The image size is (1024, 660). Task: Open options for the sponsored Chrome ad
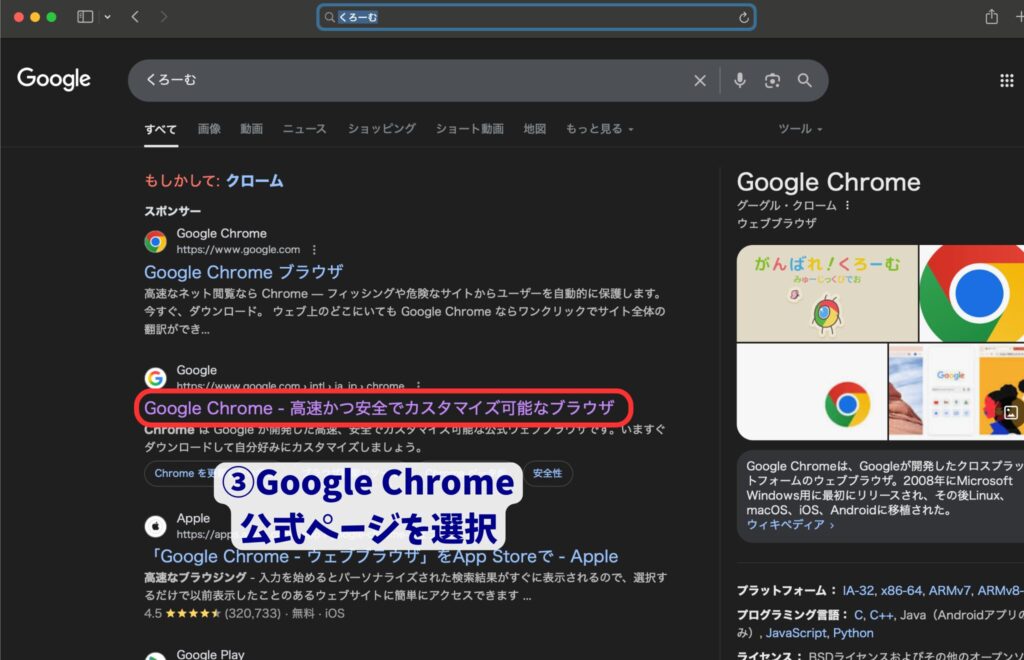point(314,250)
